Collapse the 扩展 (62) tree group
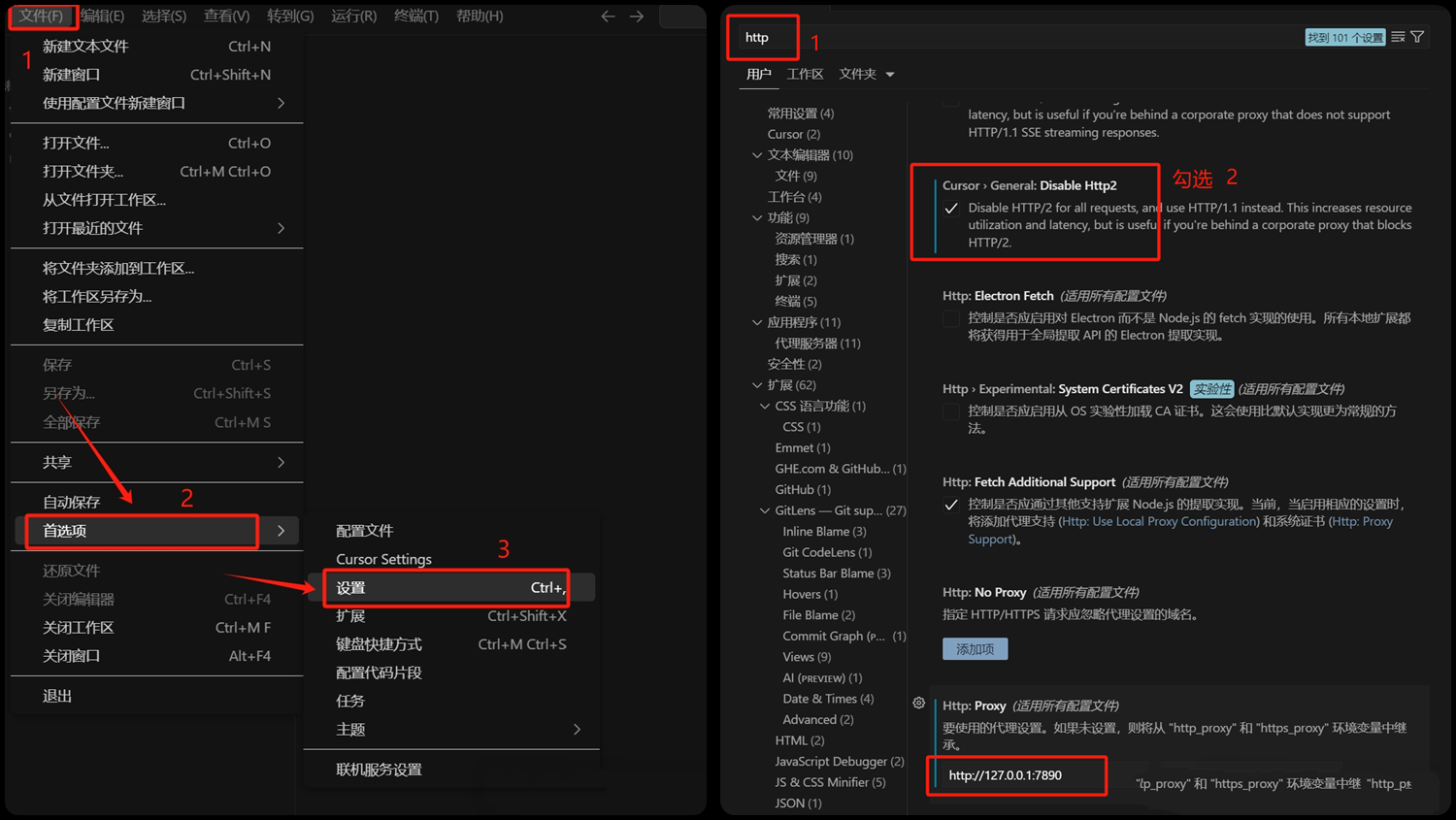Viewport: 1456px width, 820px height. 757,385
